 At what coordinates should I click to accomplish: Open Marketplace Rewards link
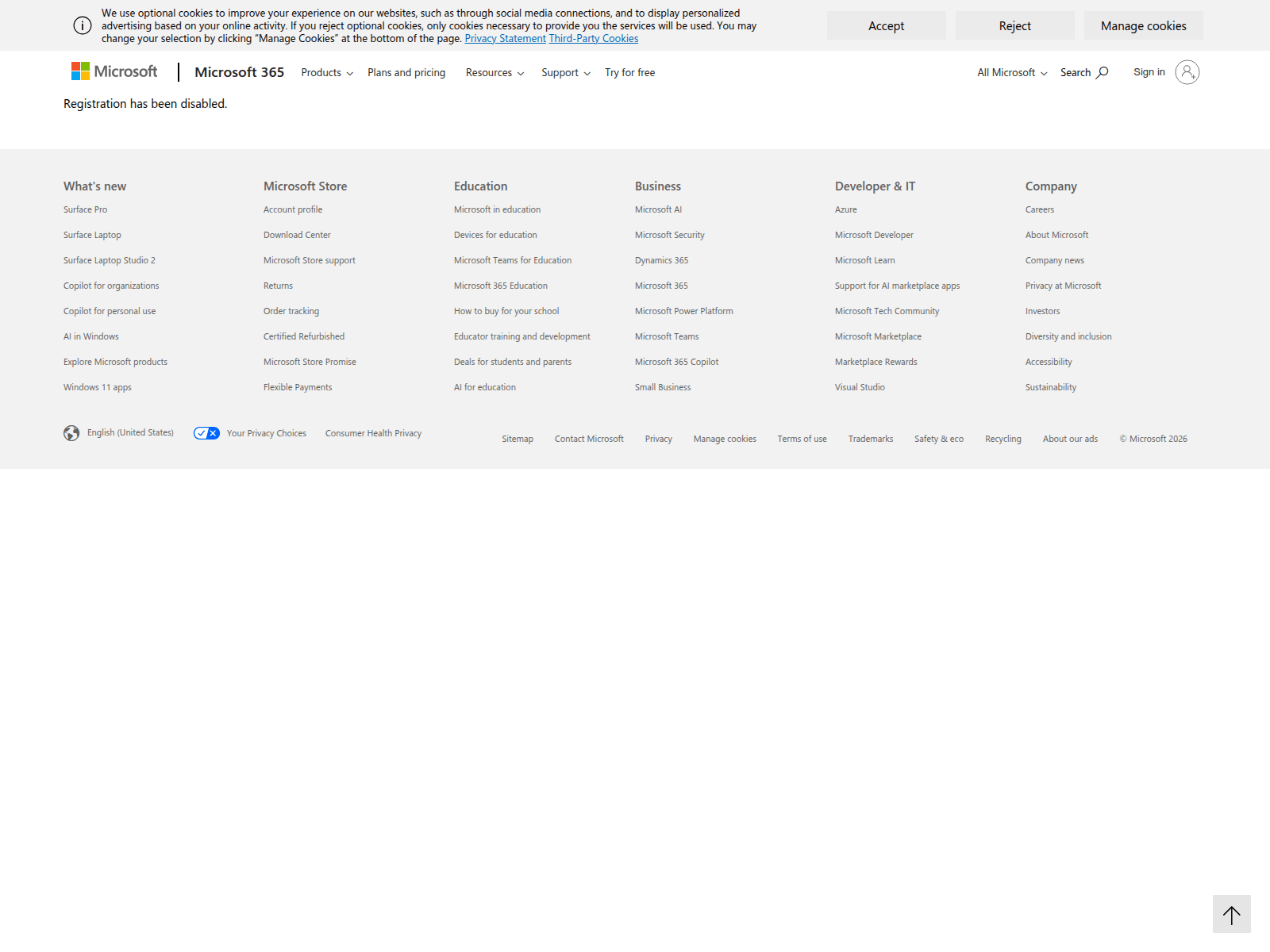tap(876, 362)
